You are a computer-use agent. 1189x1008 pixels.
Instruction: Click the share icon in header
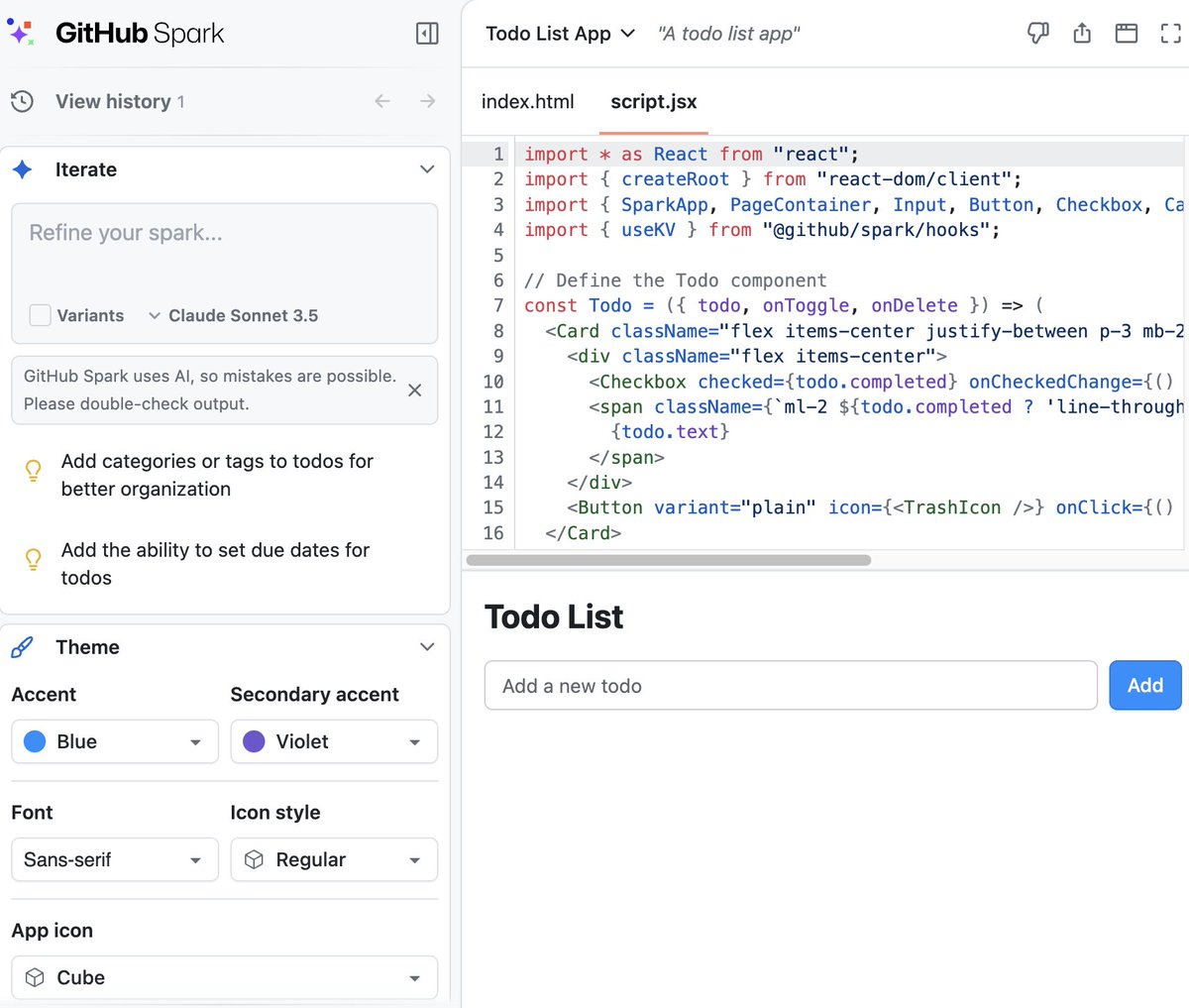point(1082,34)
